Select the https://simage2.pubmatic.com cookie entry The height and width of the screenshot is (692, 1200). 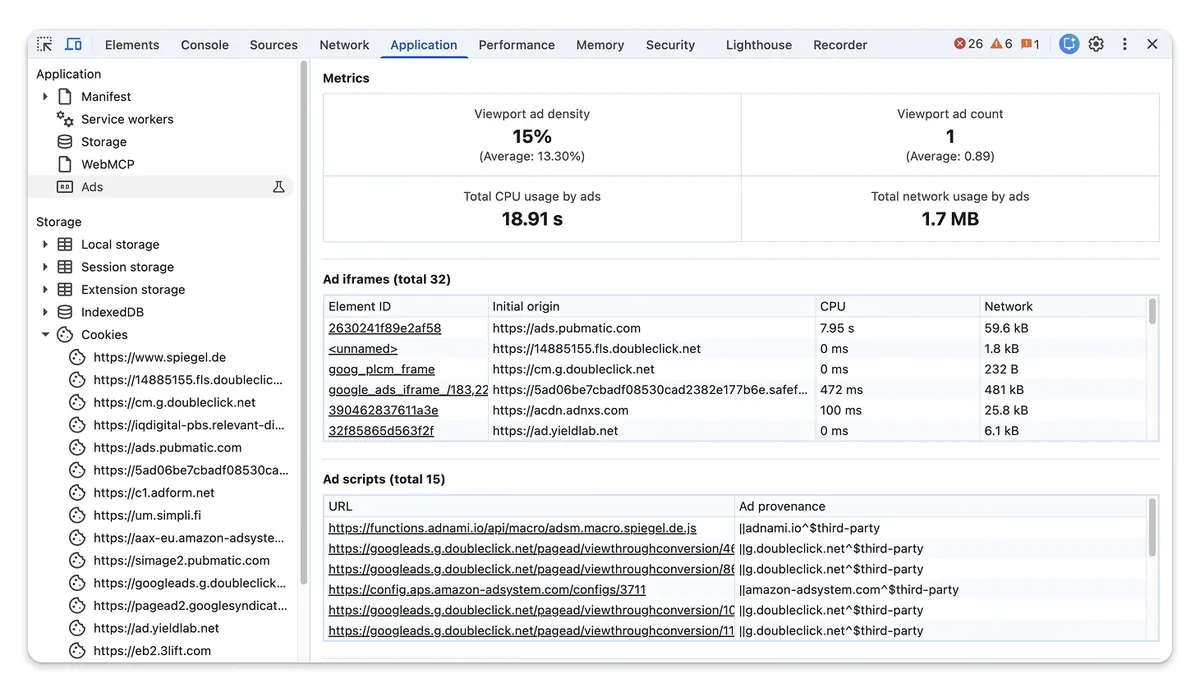click(182, 560)
